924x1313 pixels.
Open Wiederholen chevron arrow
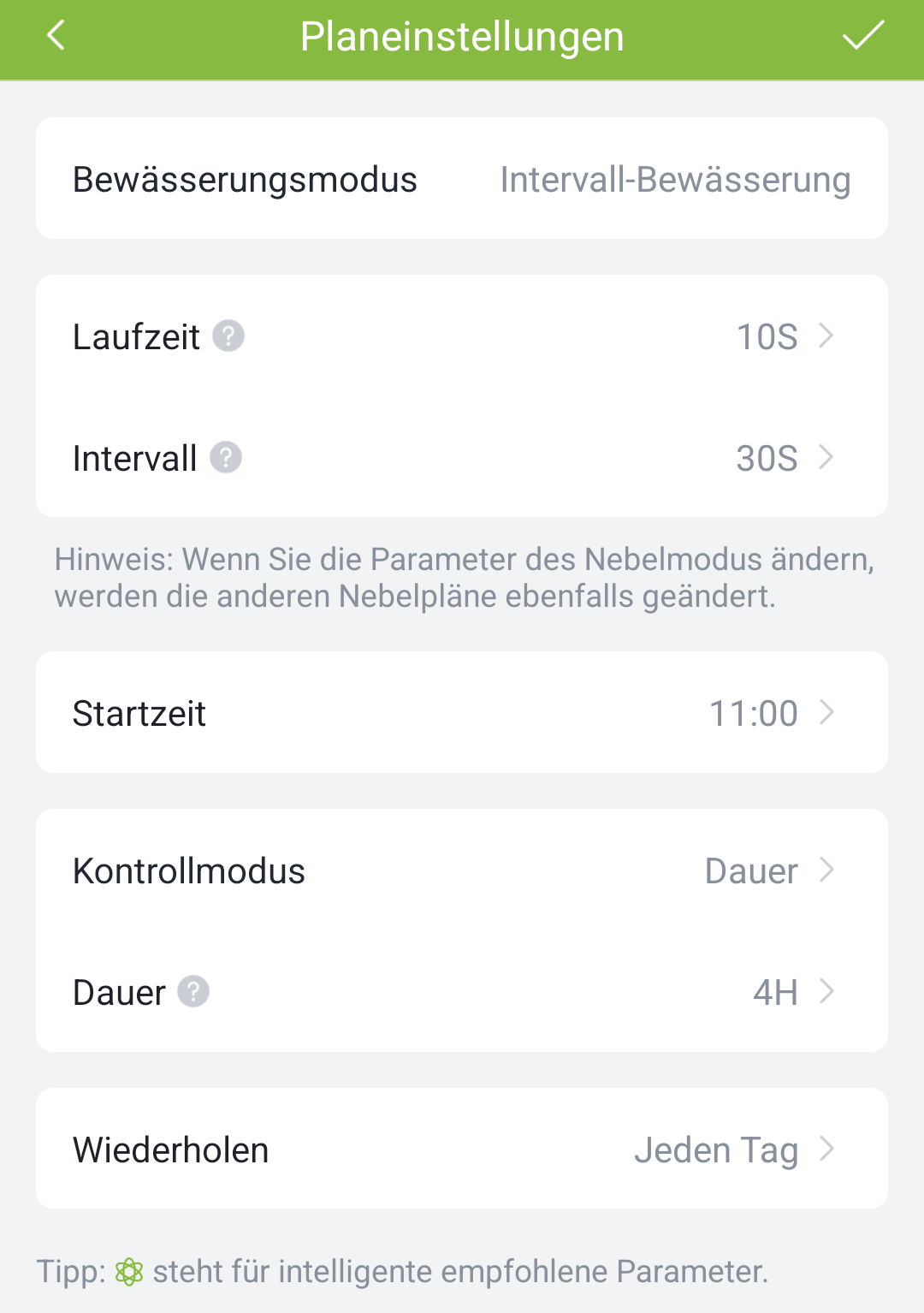(x=826, y=1149)
